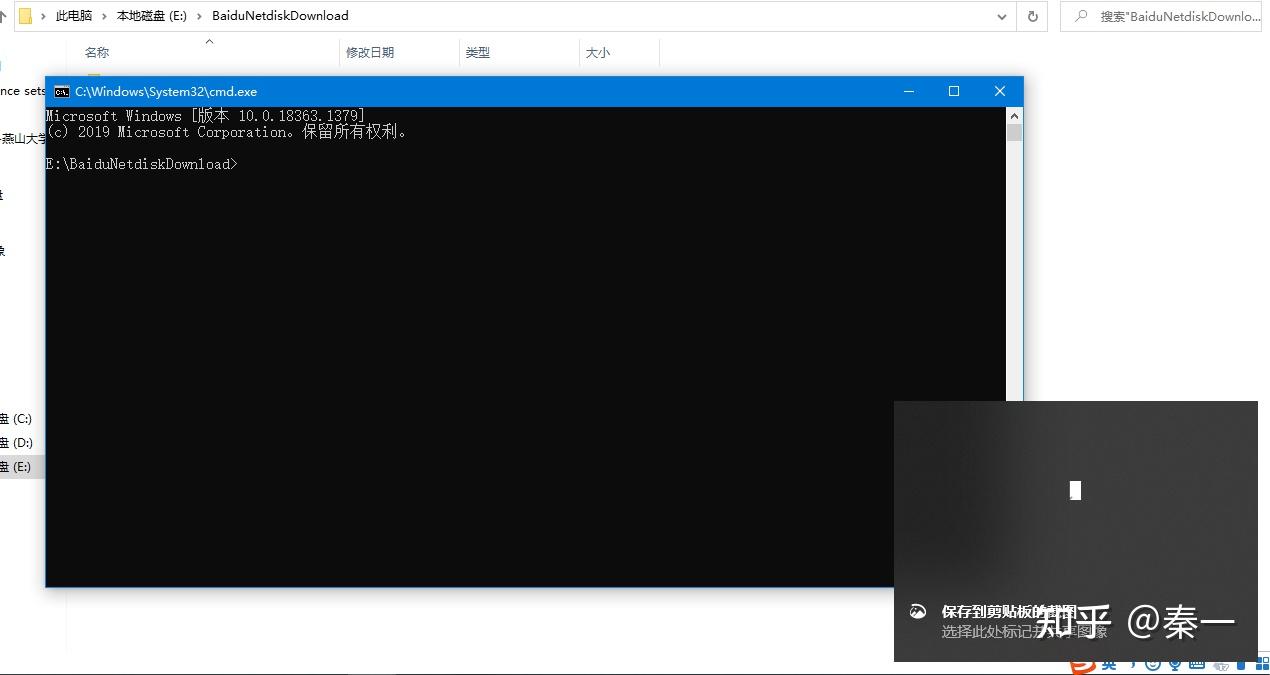Minimize the cmd.exe window
Viewport: 1270px width, 675px height.
(909, 91)
